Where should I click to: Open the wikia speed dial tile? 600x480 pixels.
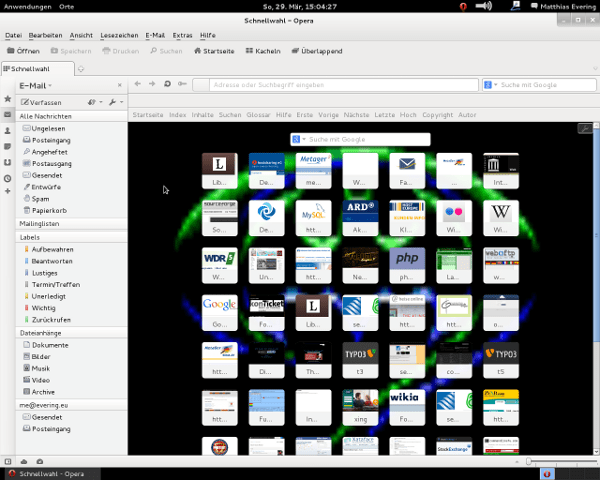[407, 407]
